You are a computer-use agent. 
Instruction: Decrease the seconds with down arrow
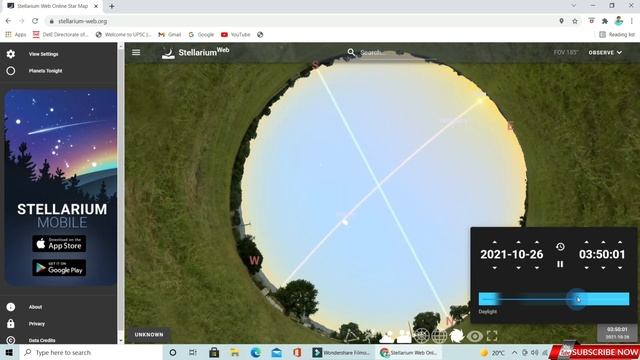[620, 268]
